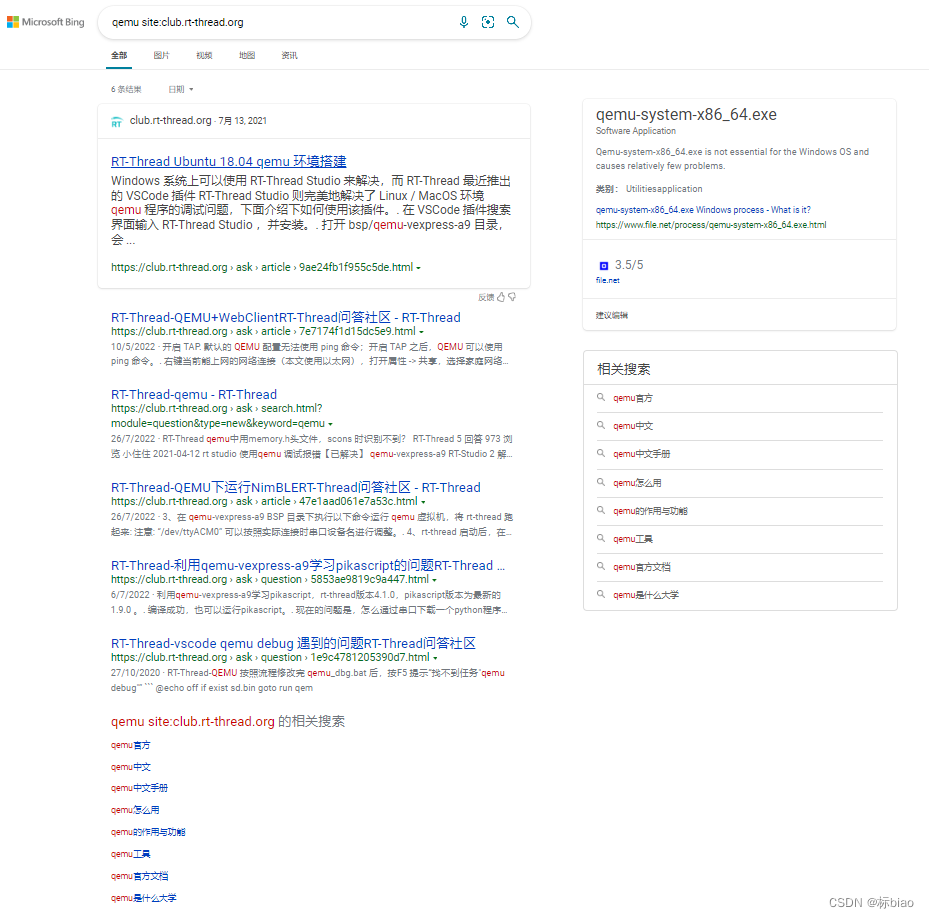Image resolution: width=929 pixels, height=918 pixels.
Task: Click the file.net source link
Action: pyautogui.click(x=607, y=280)
